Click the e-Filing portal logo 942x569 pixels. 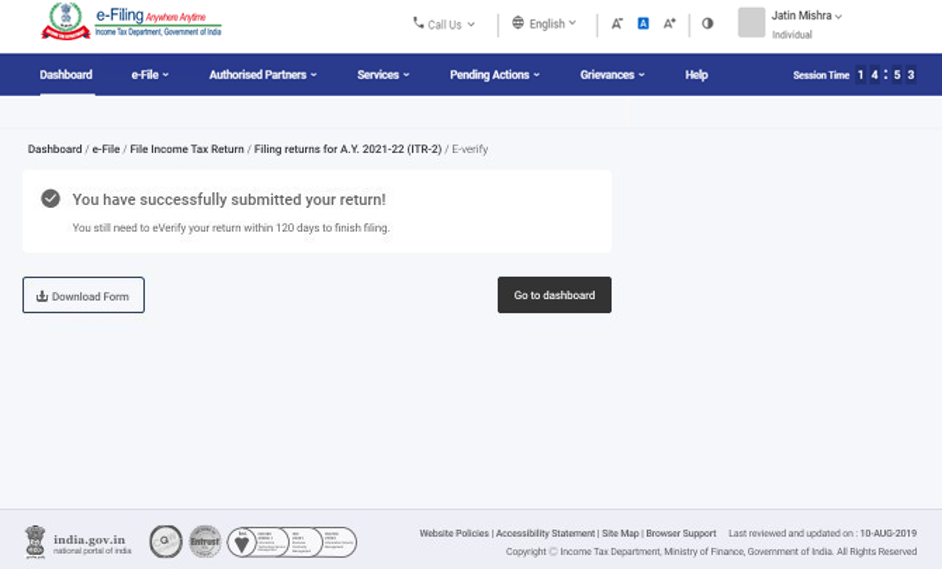pyautogui.click(x=131, y=22)
